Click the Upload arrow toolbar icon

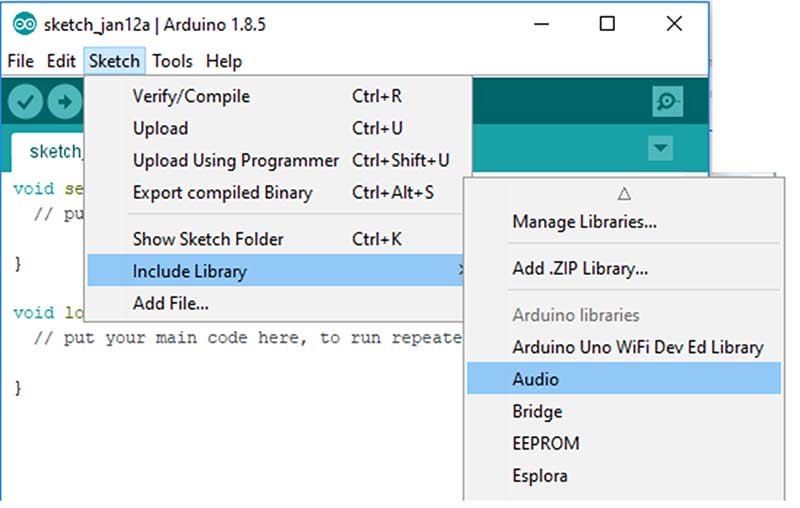tap(64, 101)
